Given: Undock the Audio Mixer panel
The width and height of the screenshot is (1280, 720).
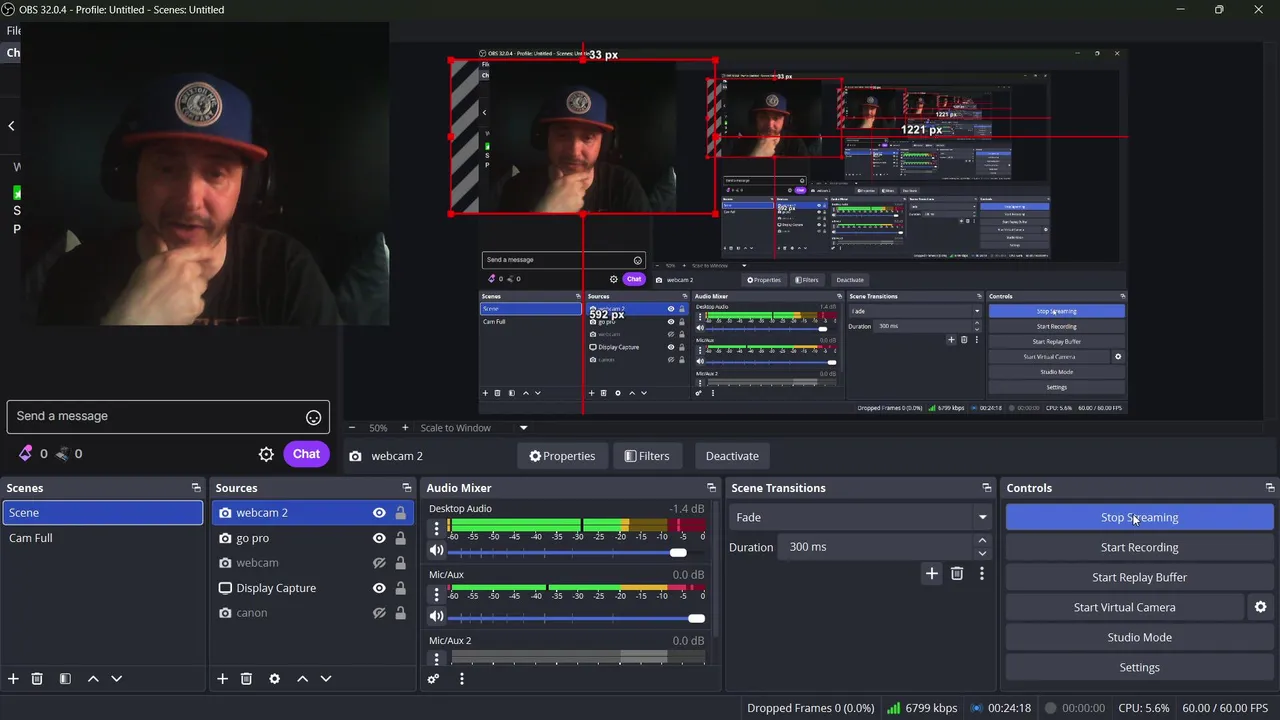Looking at the screenshot, I should click(x=711, y=488).
